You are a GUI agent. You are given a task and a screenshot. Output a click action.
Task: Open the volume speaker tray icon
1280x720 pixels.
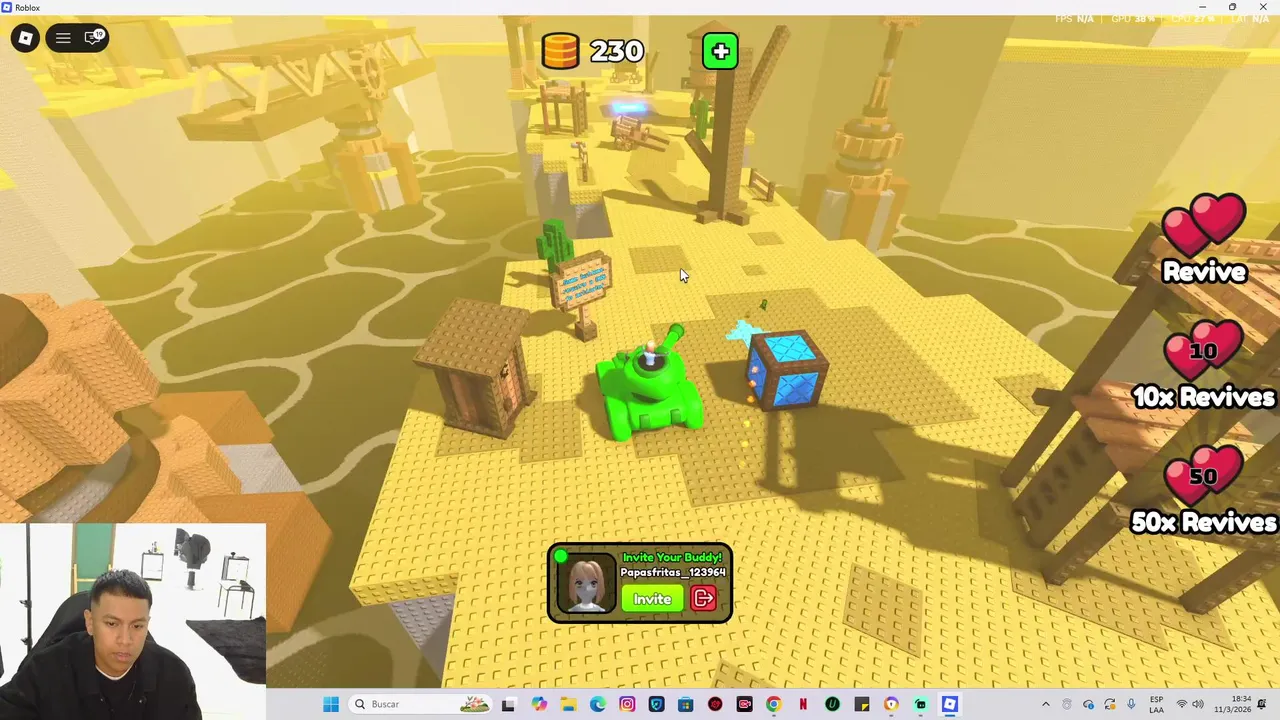[x=1197, y=704]
